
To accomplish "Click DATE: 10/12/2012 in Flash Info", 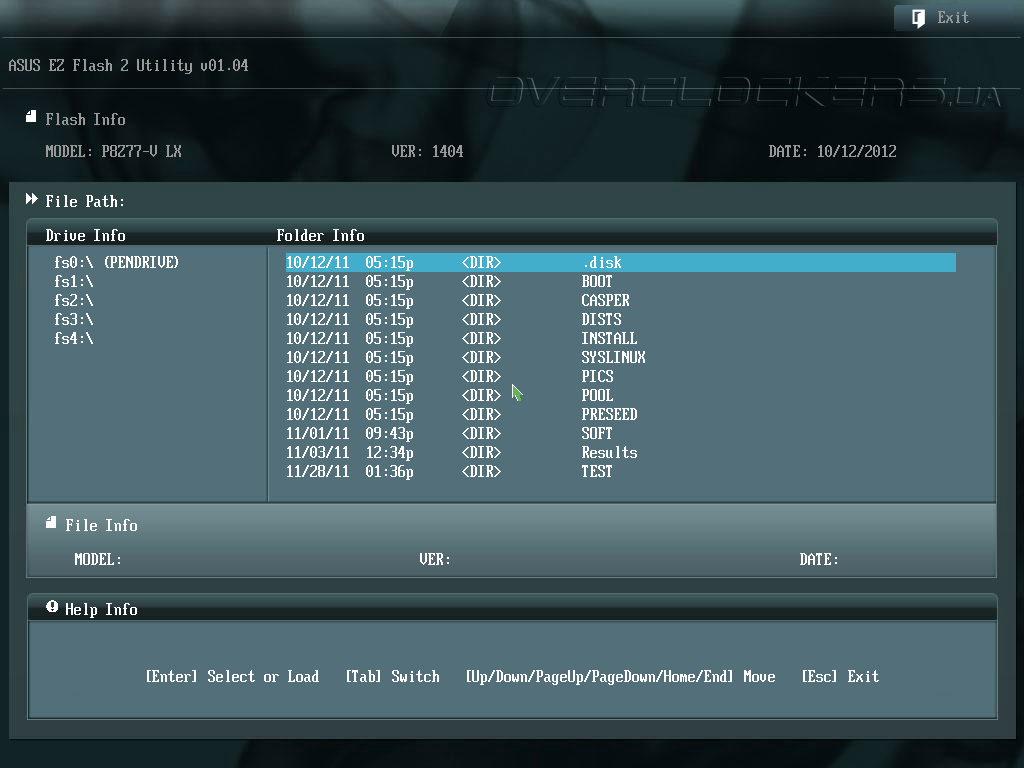I will coord(832,152).
